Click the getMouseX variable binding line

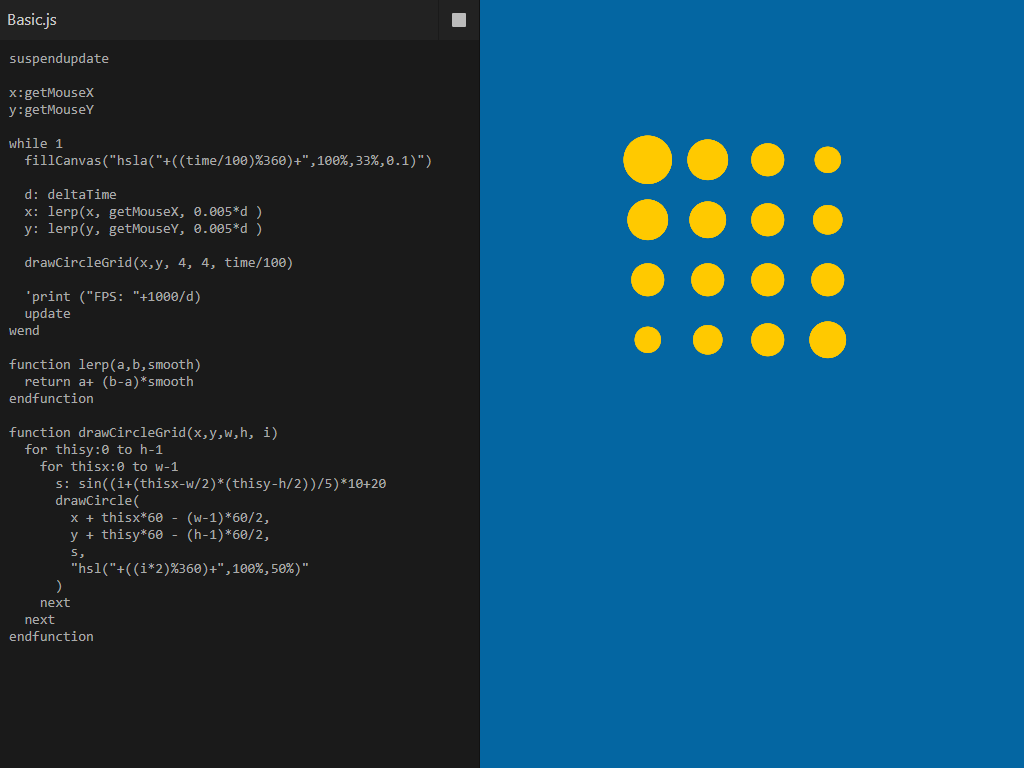[50, 92]
